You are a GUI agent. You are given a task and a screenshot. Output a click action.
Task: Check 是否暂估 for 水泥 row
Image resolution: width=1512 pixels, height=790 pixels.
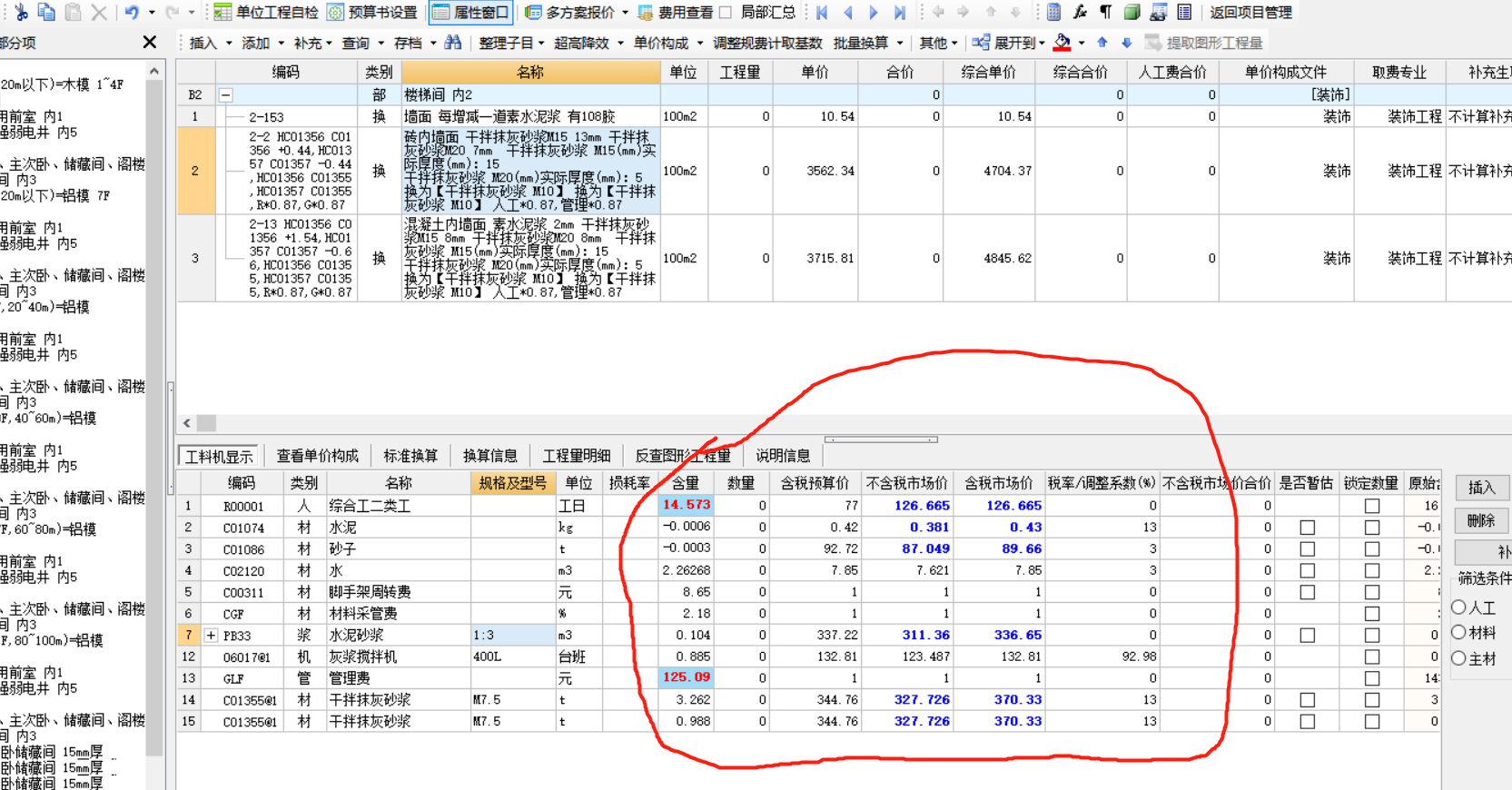(x=1307, y=528)
